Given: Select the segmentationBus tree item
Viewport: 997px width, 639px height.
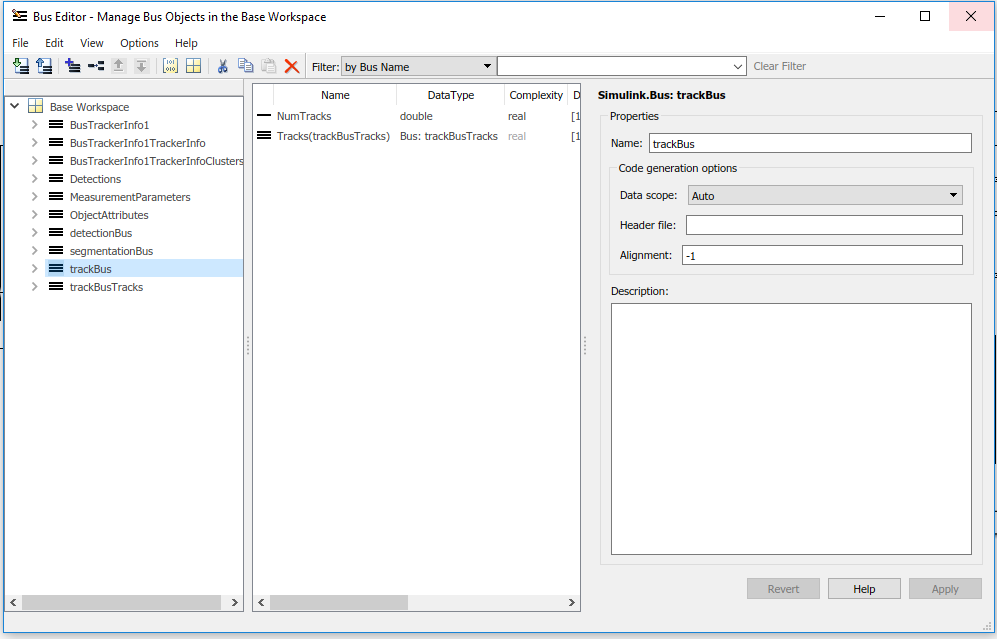Looking at the screenshot, I should 111,251.
